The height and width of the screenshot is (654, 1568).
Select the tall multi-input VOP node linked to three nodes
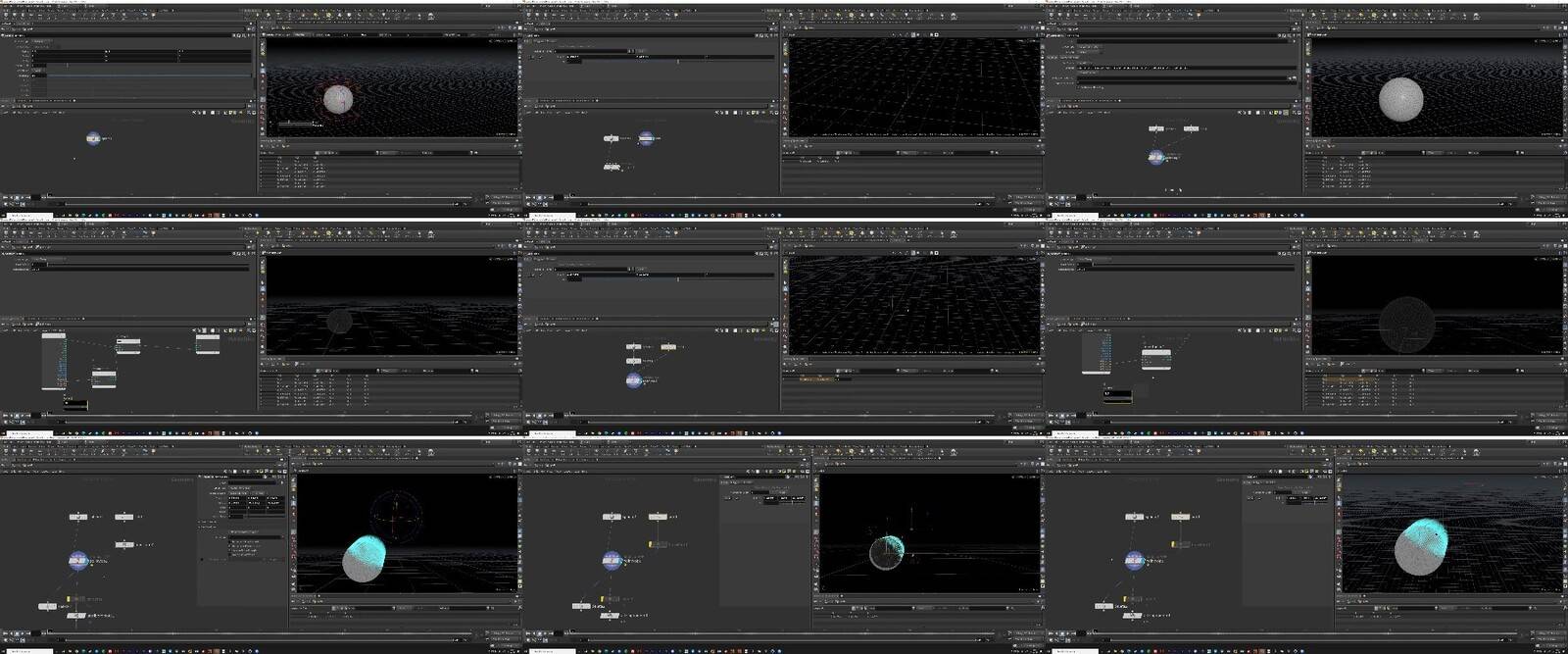point(54,361)
